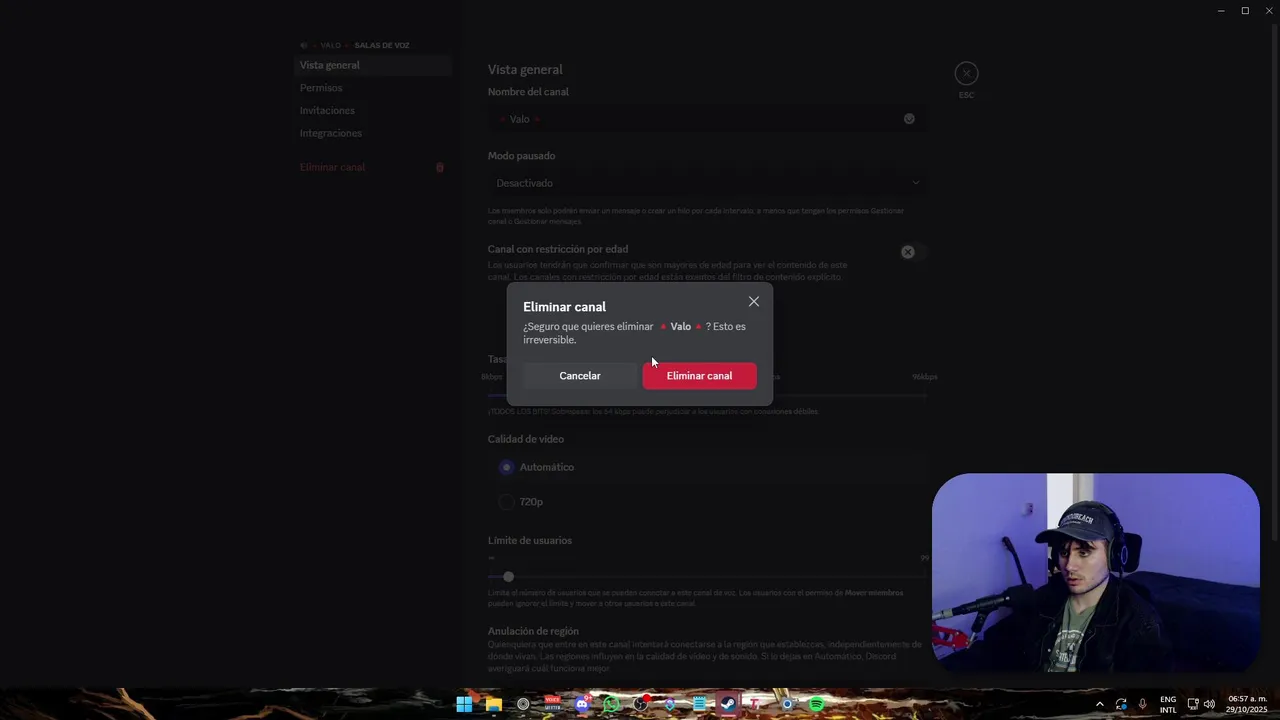
Task: Click the Calidad de vídeo label
Action: [x=526, y=439]
